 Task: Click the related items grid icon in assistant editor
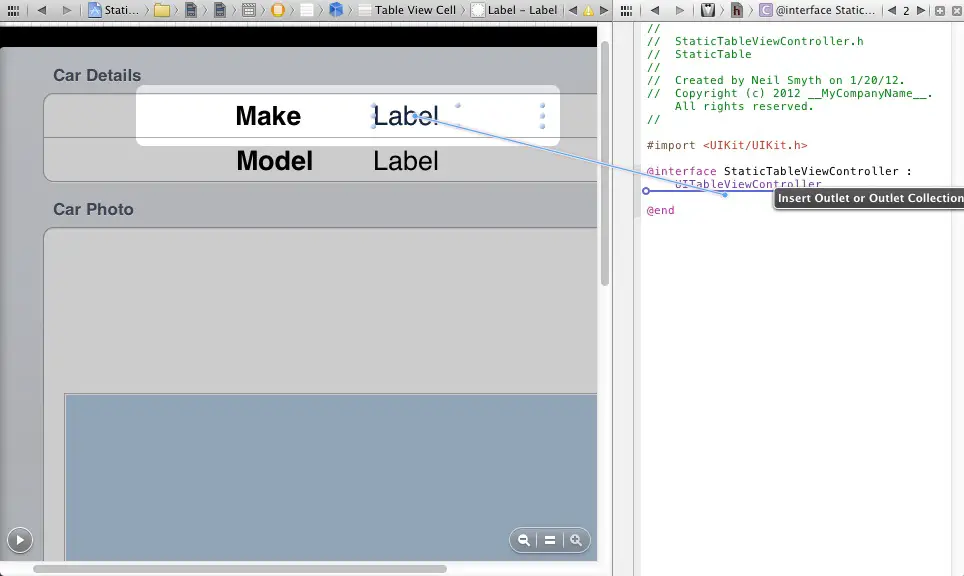point(626,10)
